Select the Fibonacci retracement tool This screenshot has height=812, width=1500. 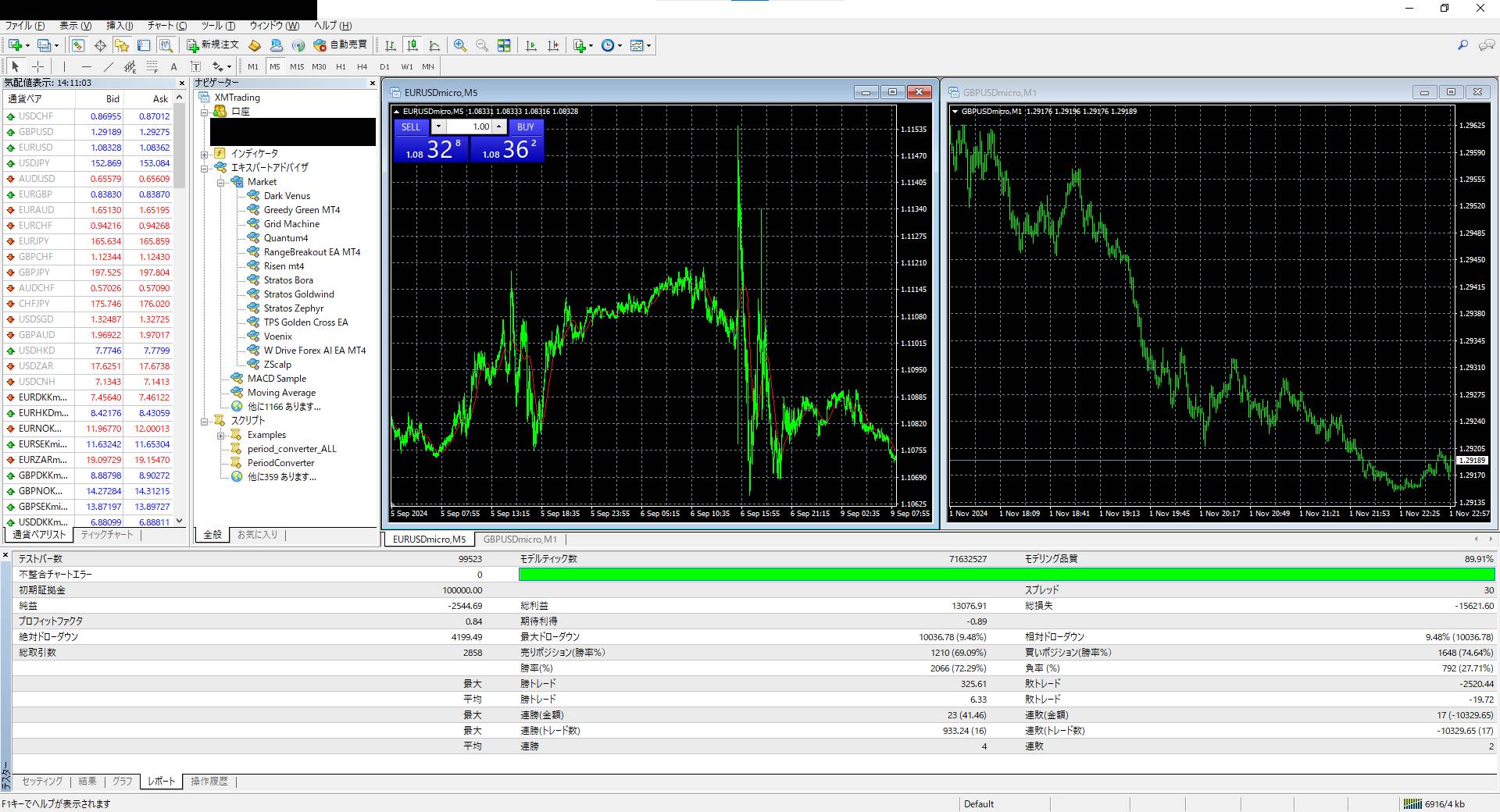tap(152, 66)
